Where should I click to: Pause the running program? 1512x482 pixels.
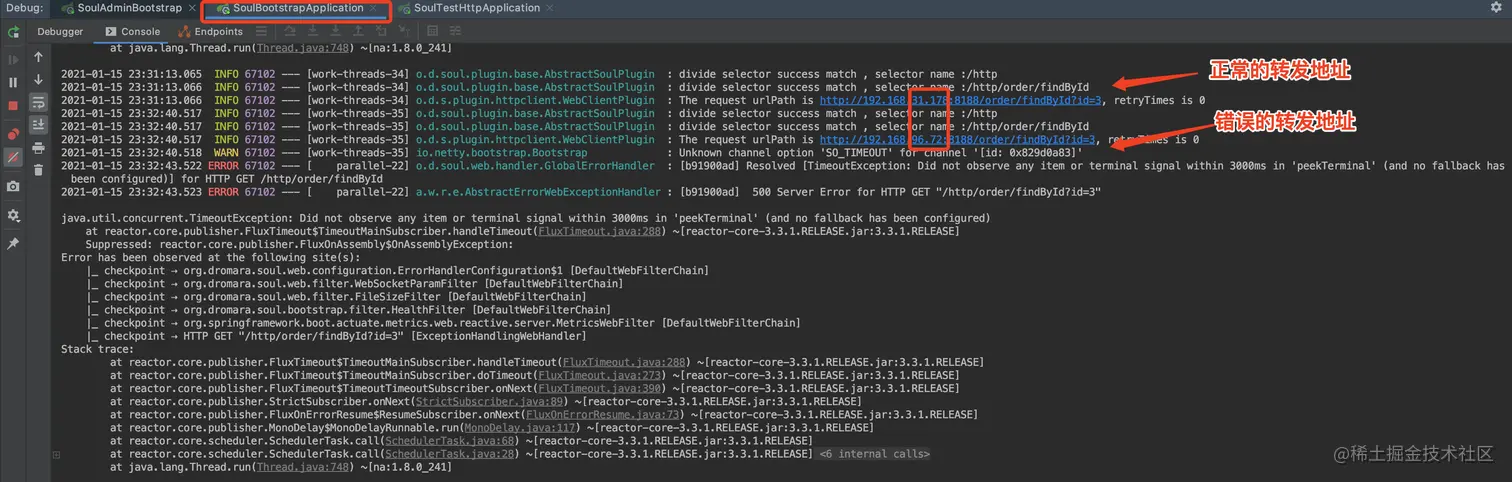click(x=13, y=82)
